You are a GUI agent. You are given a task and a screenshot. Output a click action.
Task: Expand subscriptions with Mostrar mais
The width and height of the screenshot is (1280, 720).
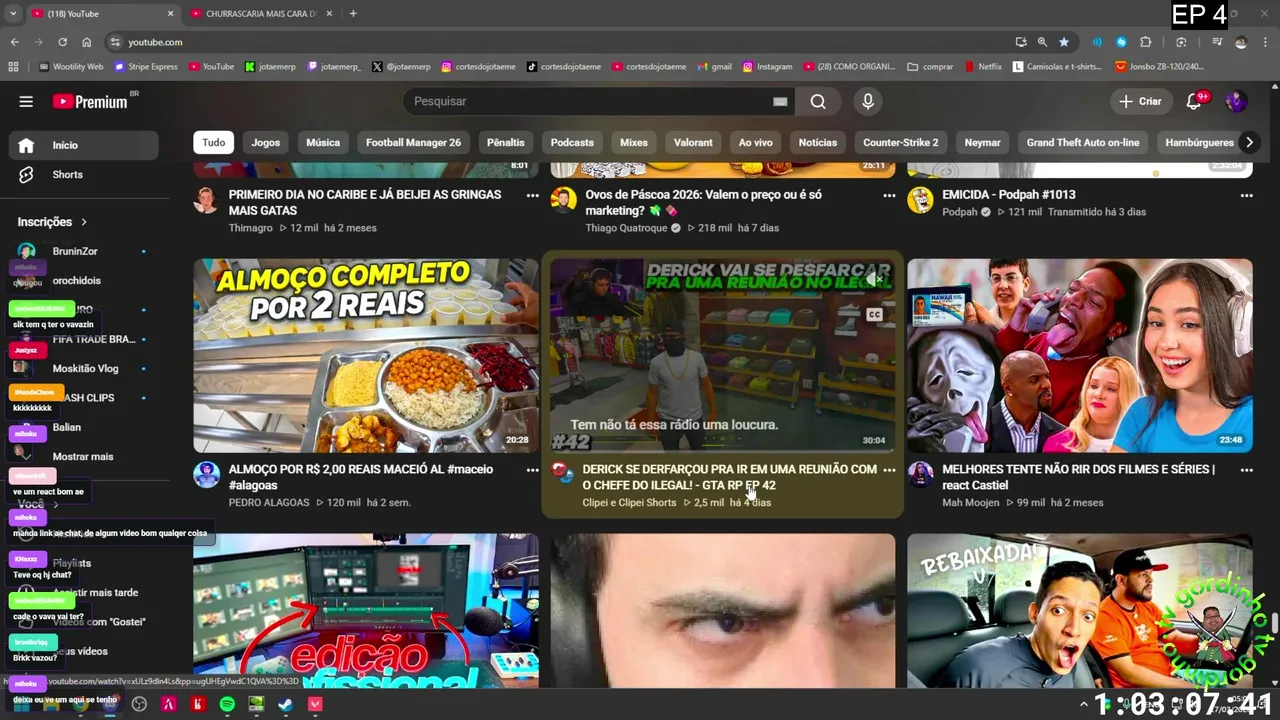point(83,456)
